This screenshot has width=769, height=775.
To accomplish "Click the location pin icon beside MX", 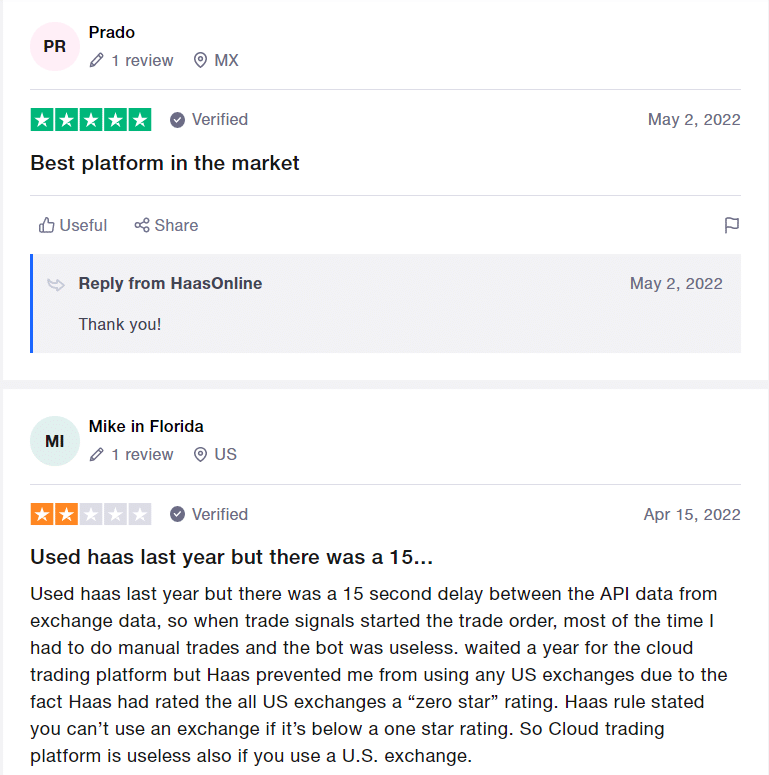I will (200, 60).
